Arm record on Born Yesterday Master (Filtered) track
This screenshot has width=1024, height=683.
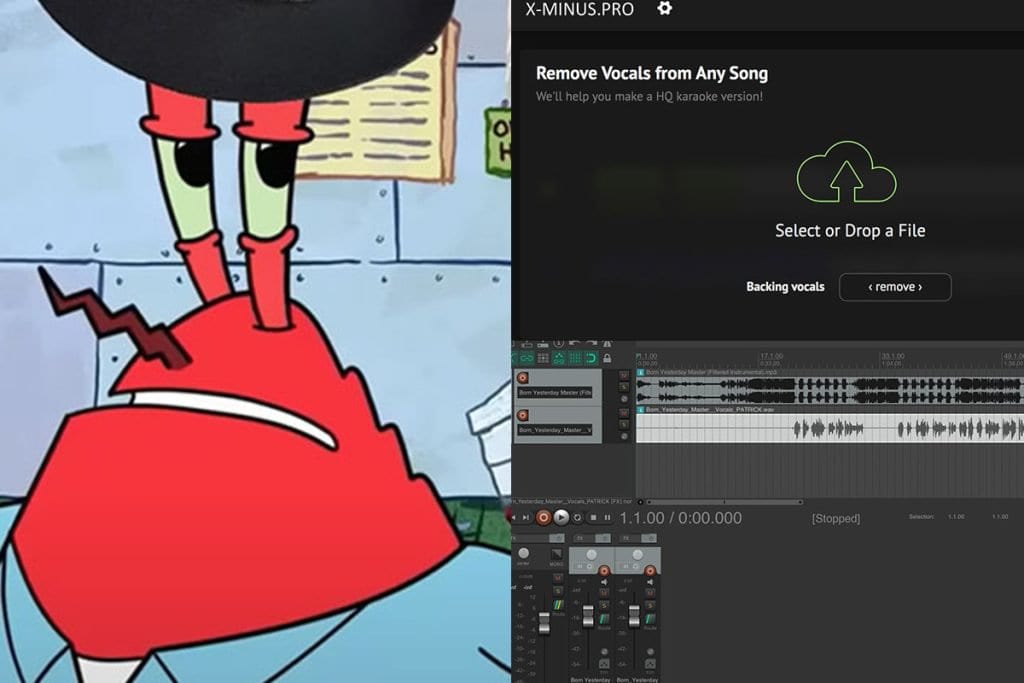coord(522,378)
